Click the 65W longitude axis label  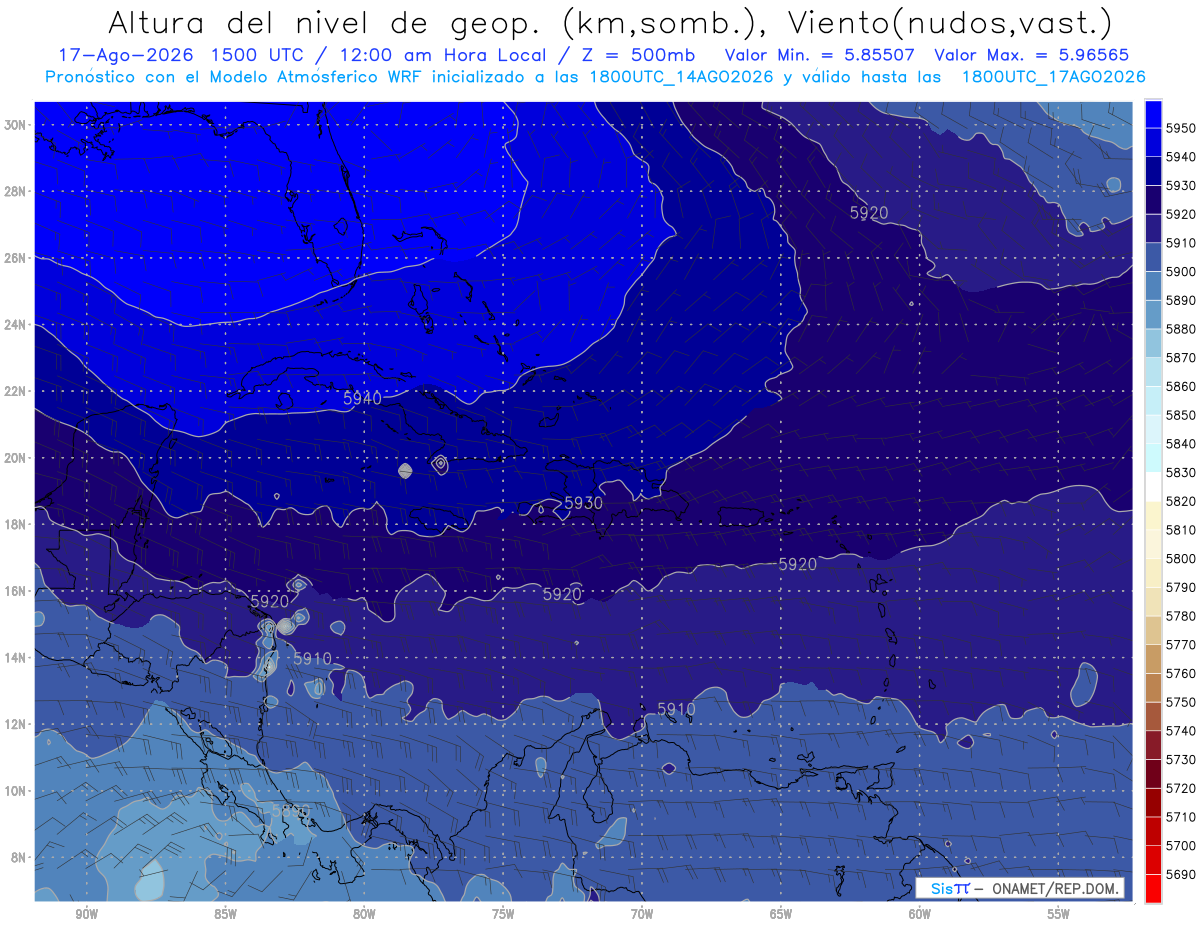(781, 915)
